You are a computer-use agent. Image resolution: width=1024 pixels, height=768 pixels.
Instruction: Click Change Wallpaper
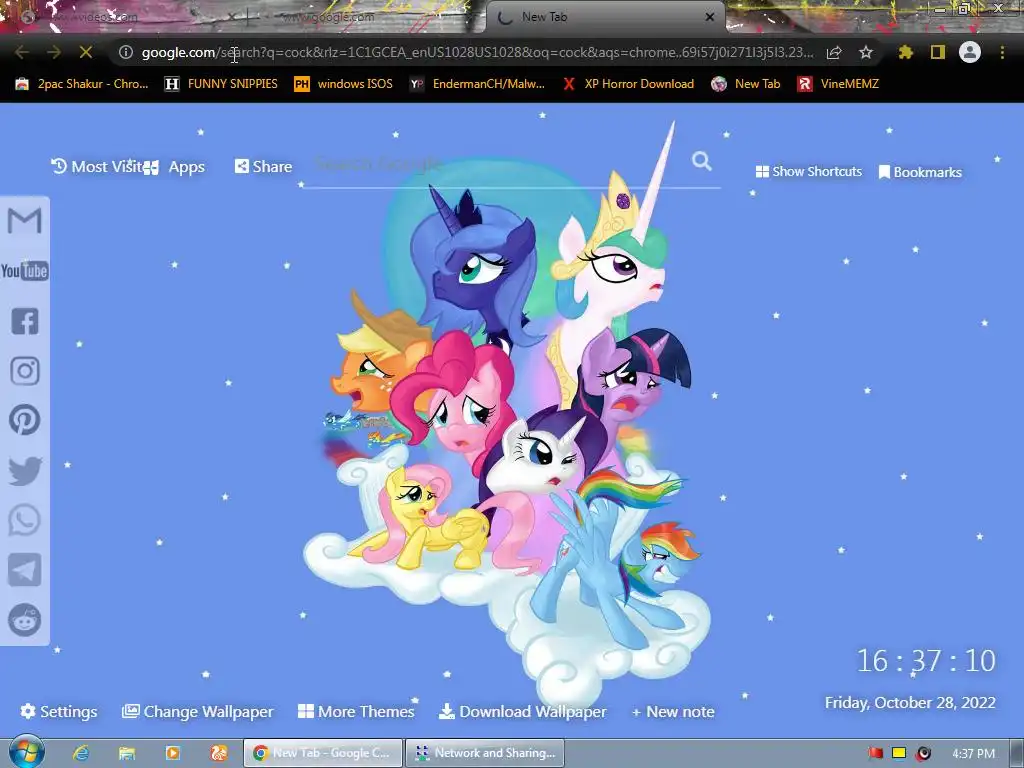(x=198, y=711)
